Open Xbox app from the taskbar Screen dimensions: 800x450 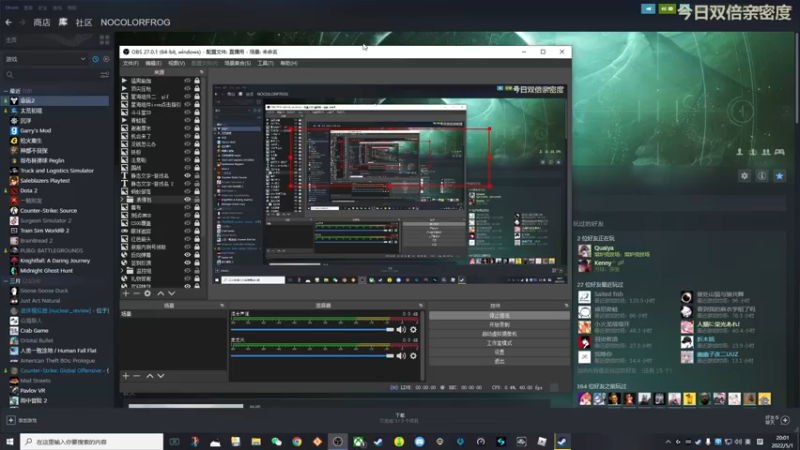point(358,442)
